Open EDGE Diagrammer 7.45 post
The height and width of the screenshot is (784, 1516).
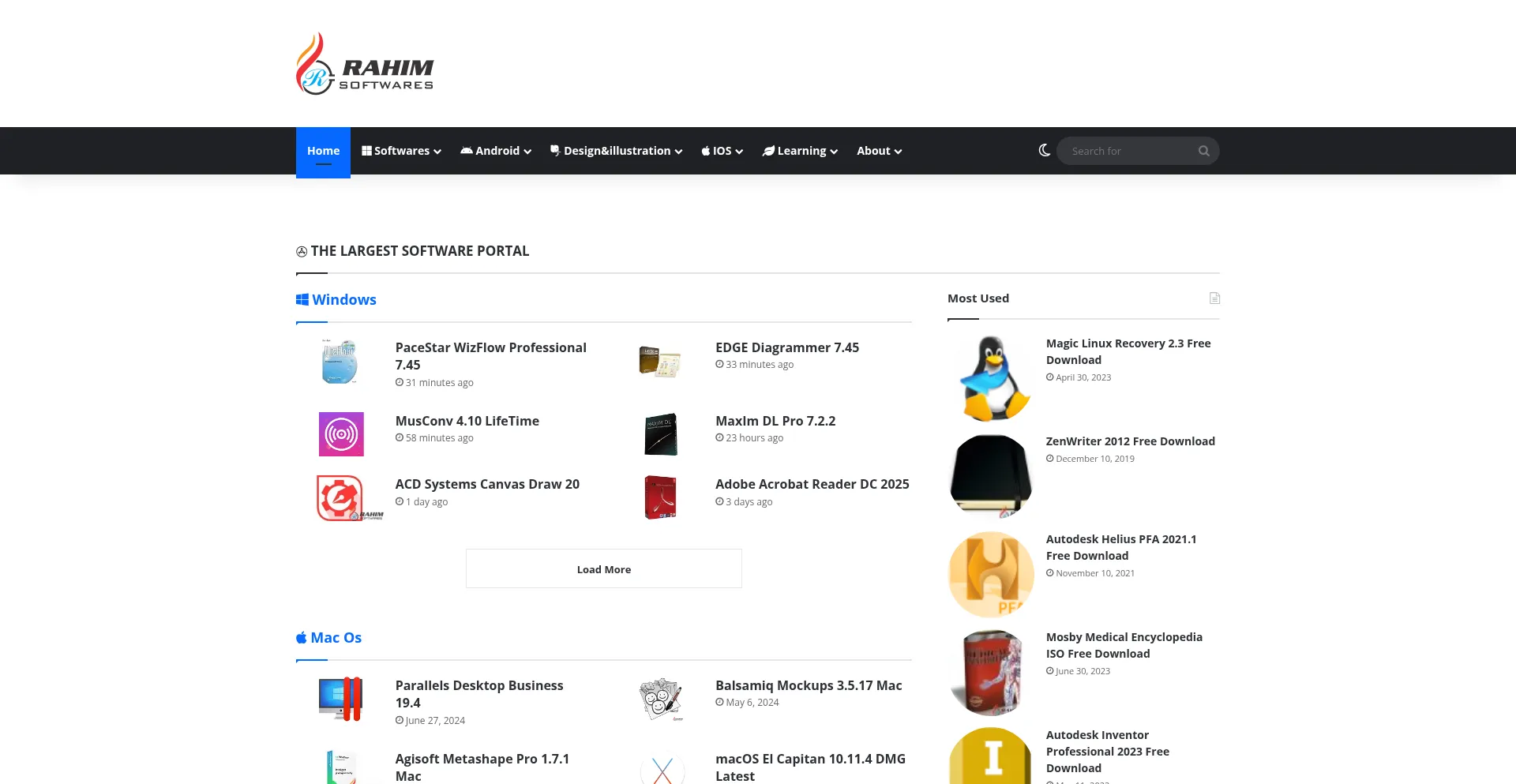787,347
